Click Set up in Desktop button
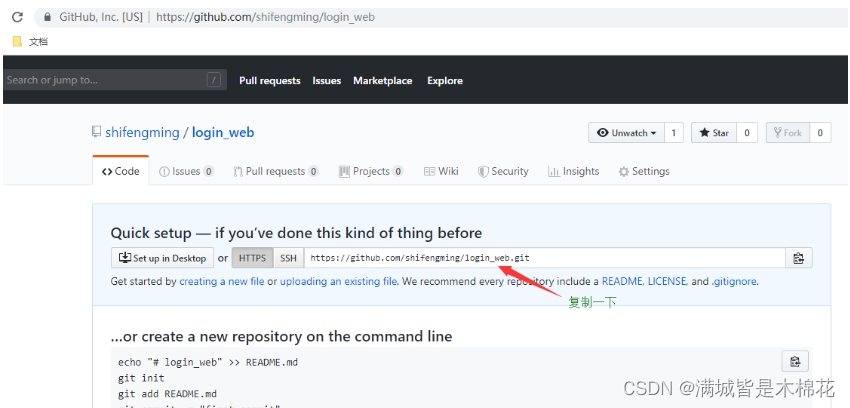Viewport: 850px width, 408px height. (162, 258)
